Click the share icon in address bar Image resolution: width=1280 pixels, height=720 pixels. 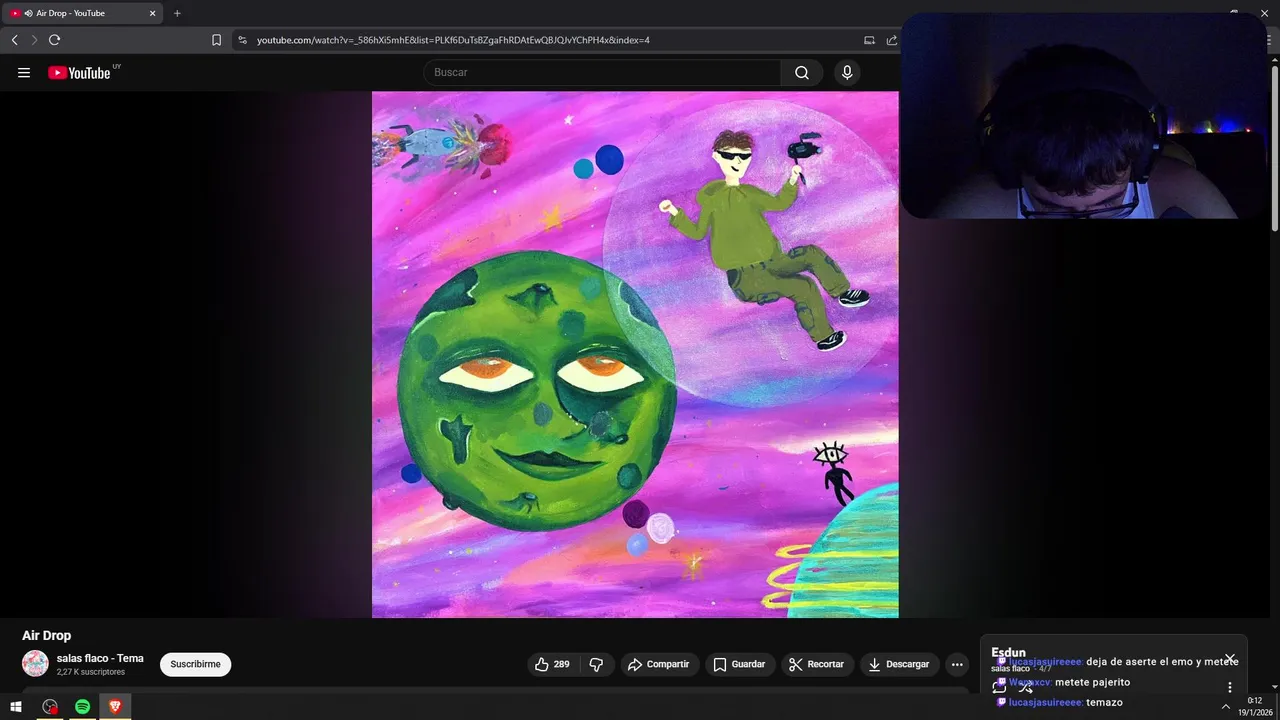[x=891, y=40]
